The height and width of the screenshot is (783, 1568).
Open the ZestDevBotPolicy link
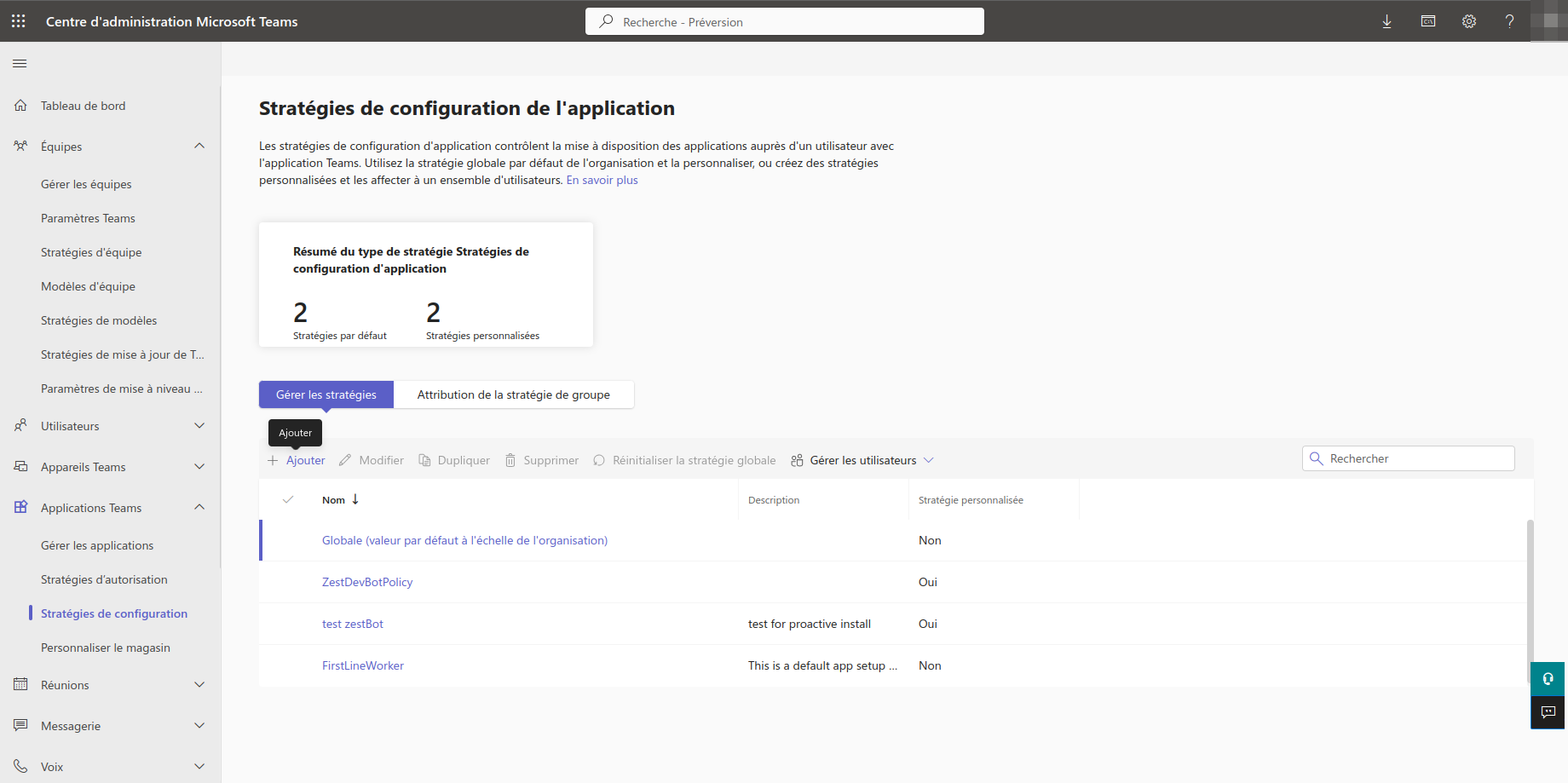(x=367, y=582)
